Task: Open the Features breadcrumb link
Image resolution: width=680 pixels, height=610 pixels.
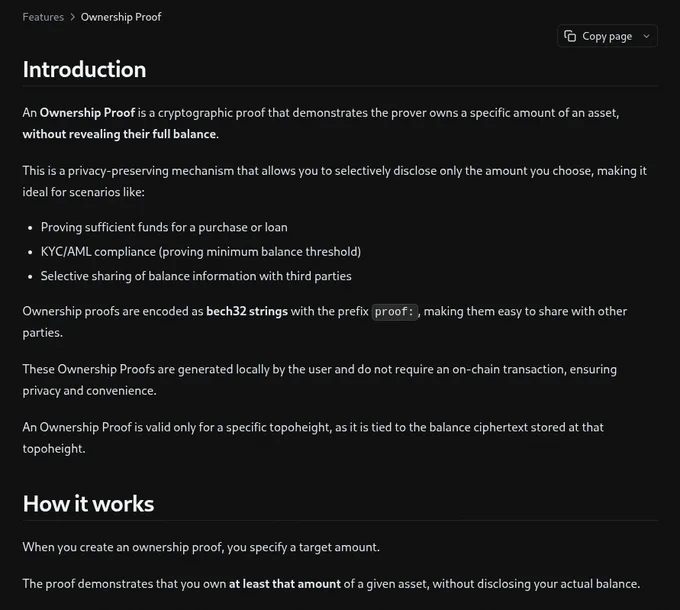Action: [43, 17]
